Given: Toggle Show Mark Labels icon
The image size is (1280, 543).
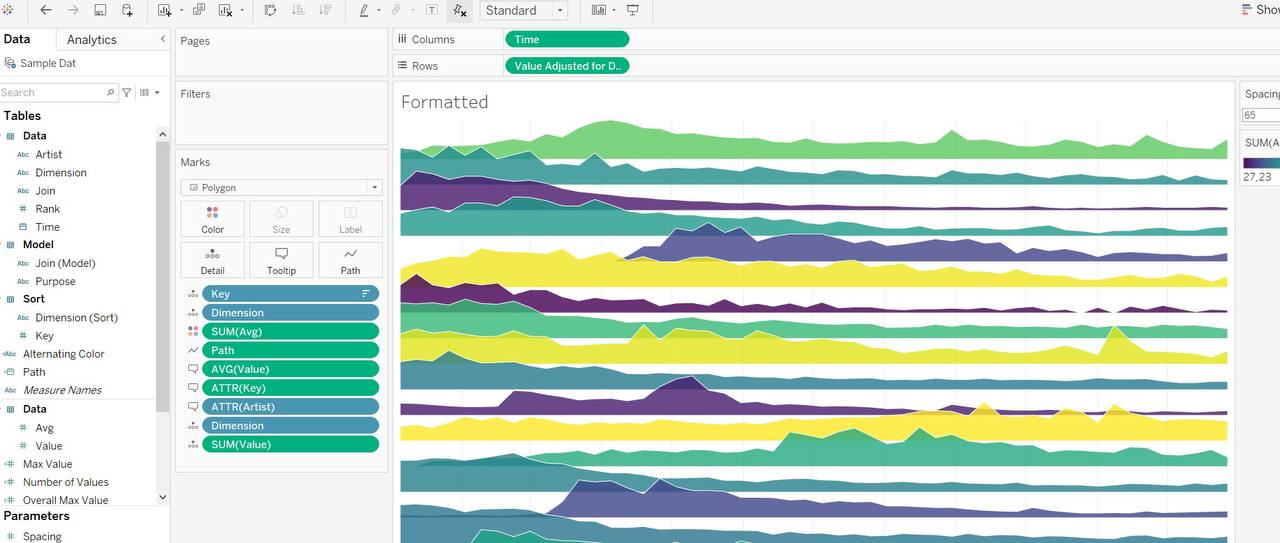Looking at the screenshot, I should click(431, 10).
